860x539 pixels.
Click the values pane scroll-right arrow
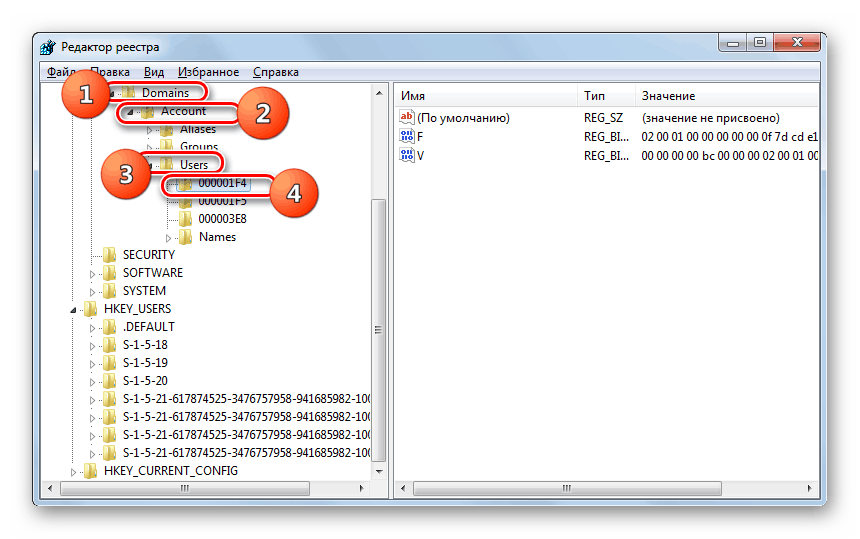click(810, 488)
